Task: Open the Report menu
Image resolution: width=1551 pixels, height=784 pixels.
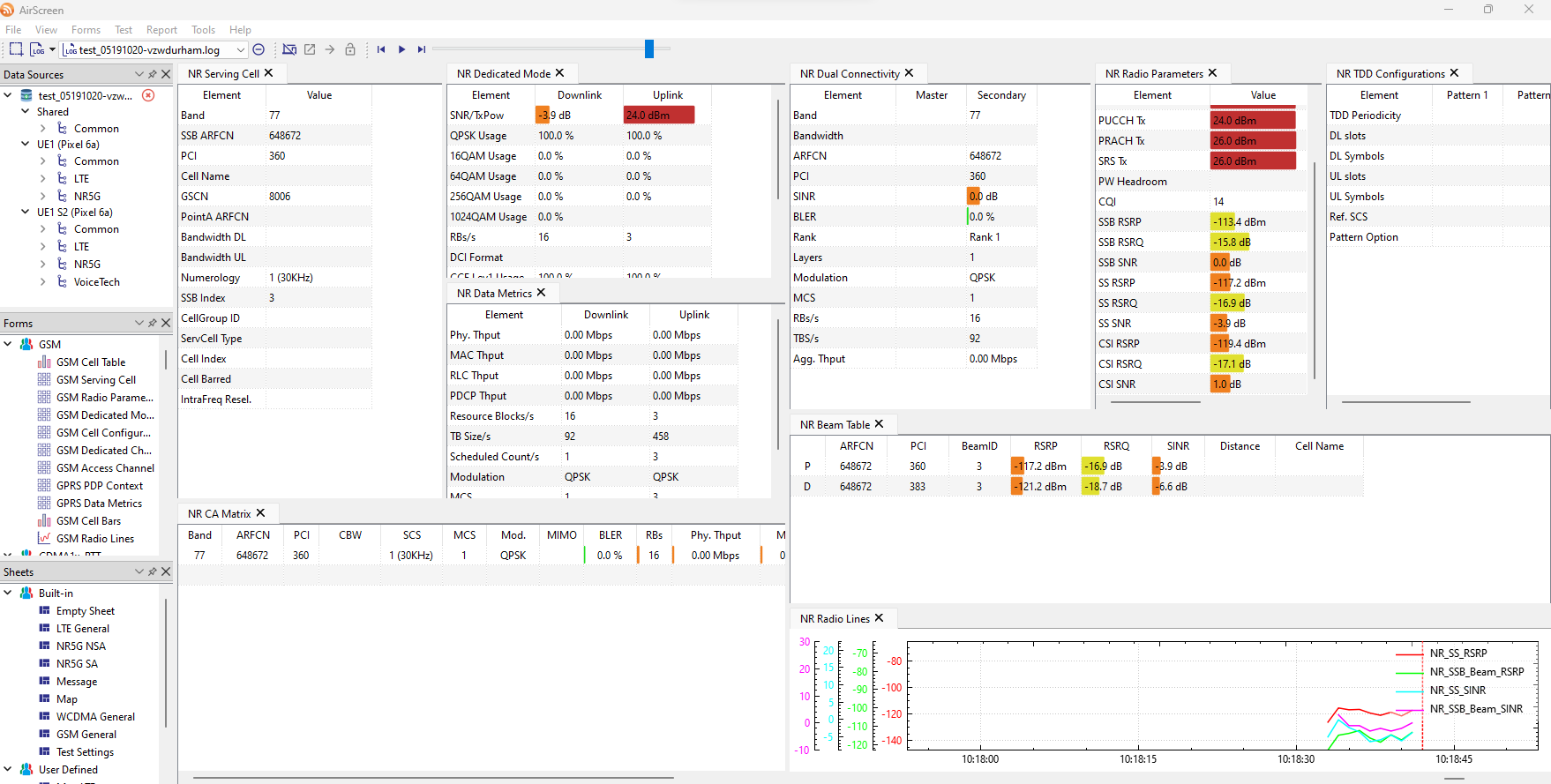Action: click(x=161, y=30)
